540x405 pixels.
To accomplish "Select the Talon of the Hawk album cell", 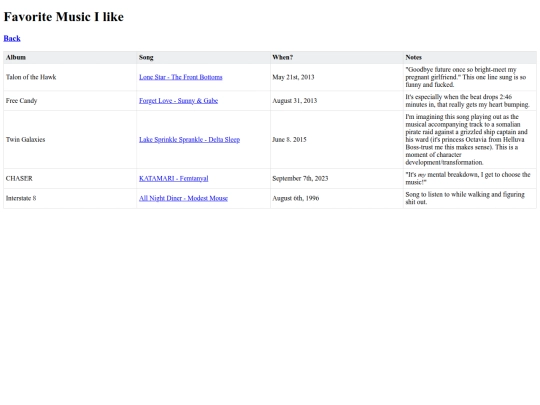I will pyautogui.click(x=70, y=77).
